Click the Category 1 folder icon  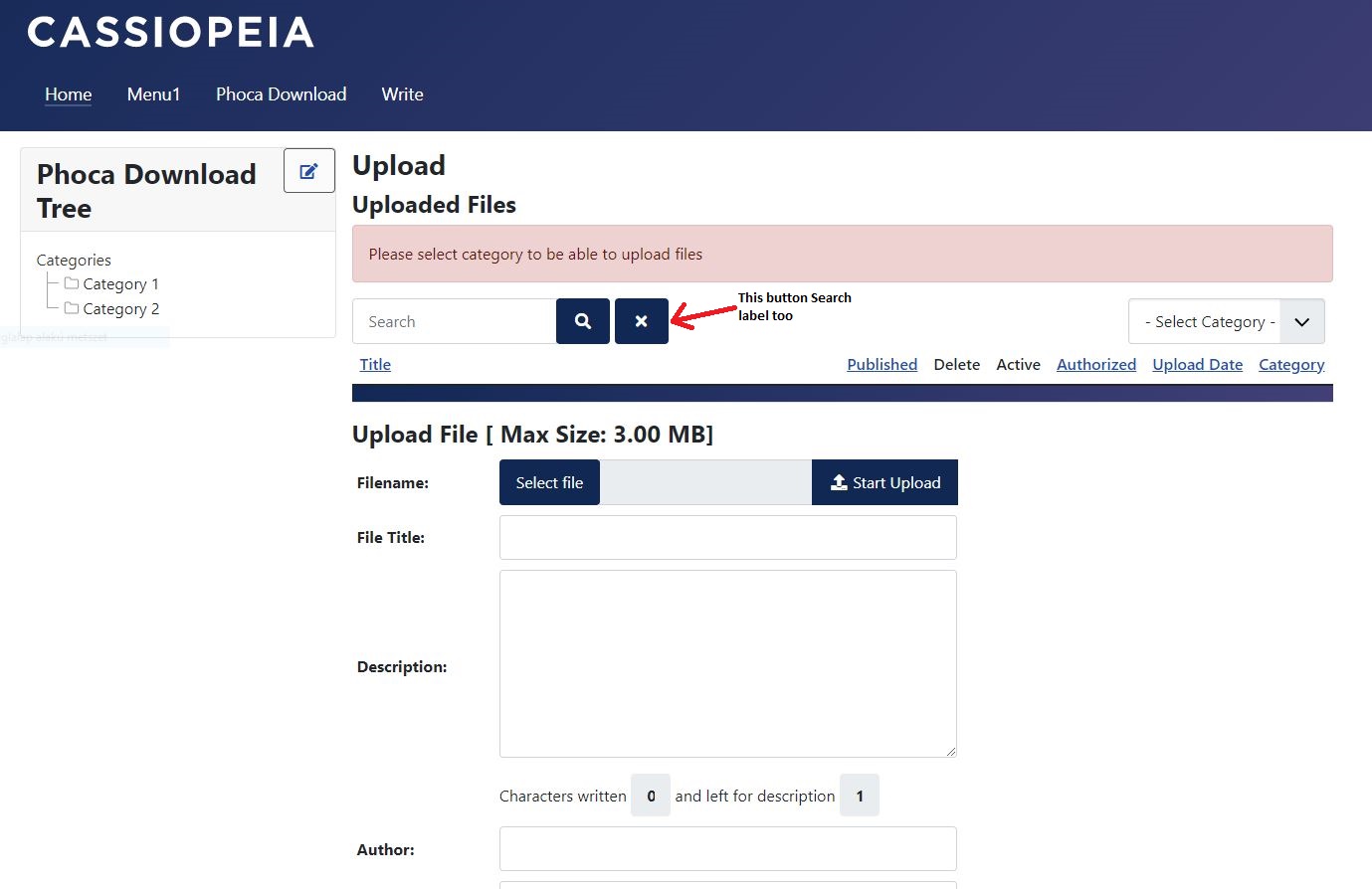point(72,283)
